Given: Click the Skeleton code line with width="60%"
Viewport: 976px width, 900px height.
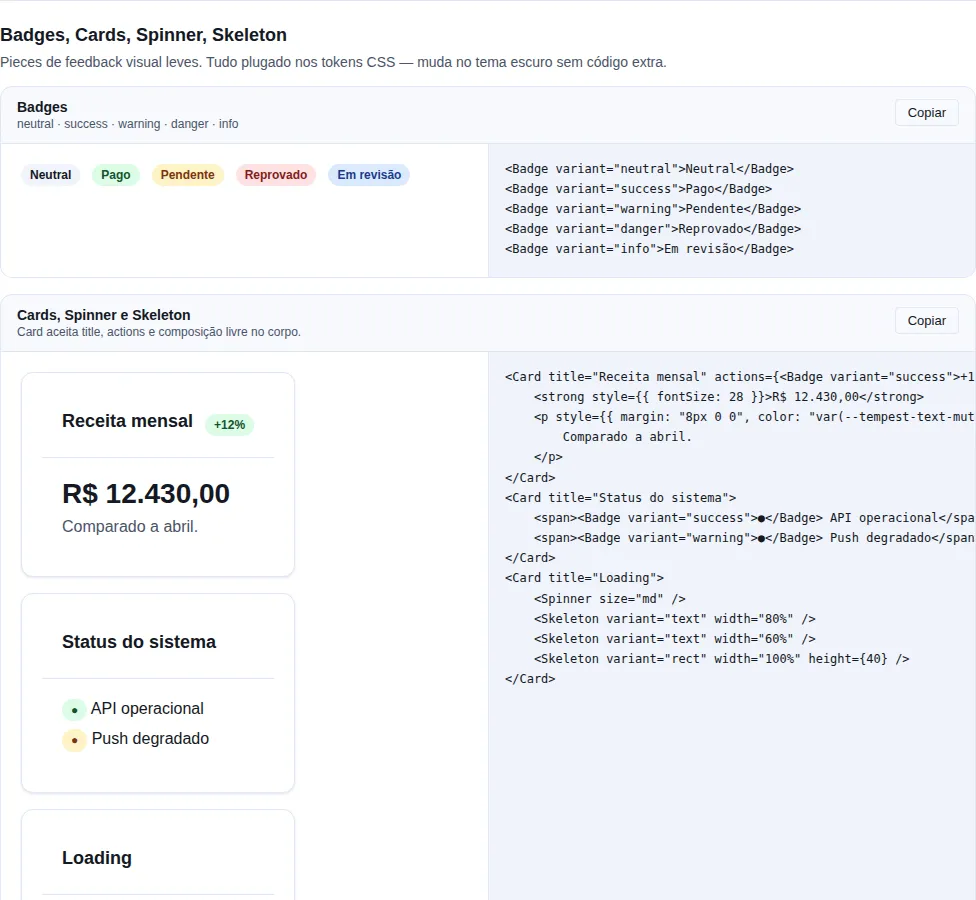Looking at the screenshot, I should click(x=675, y=639).
